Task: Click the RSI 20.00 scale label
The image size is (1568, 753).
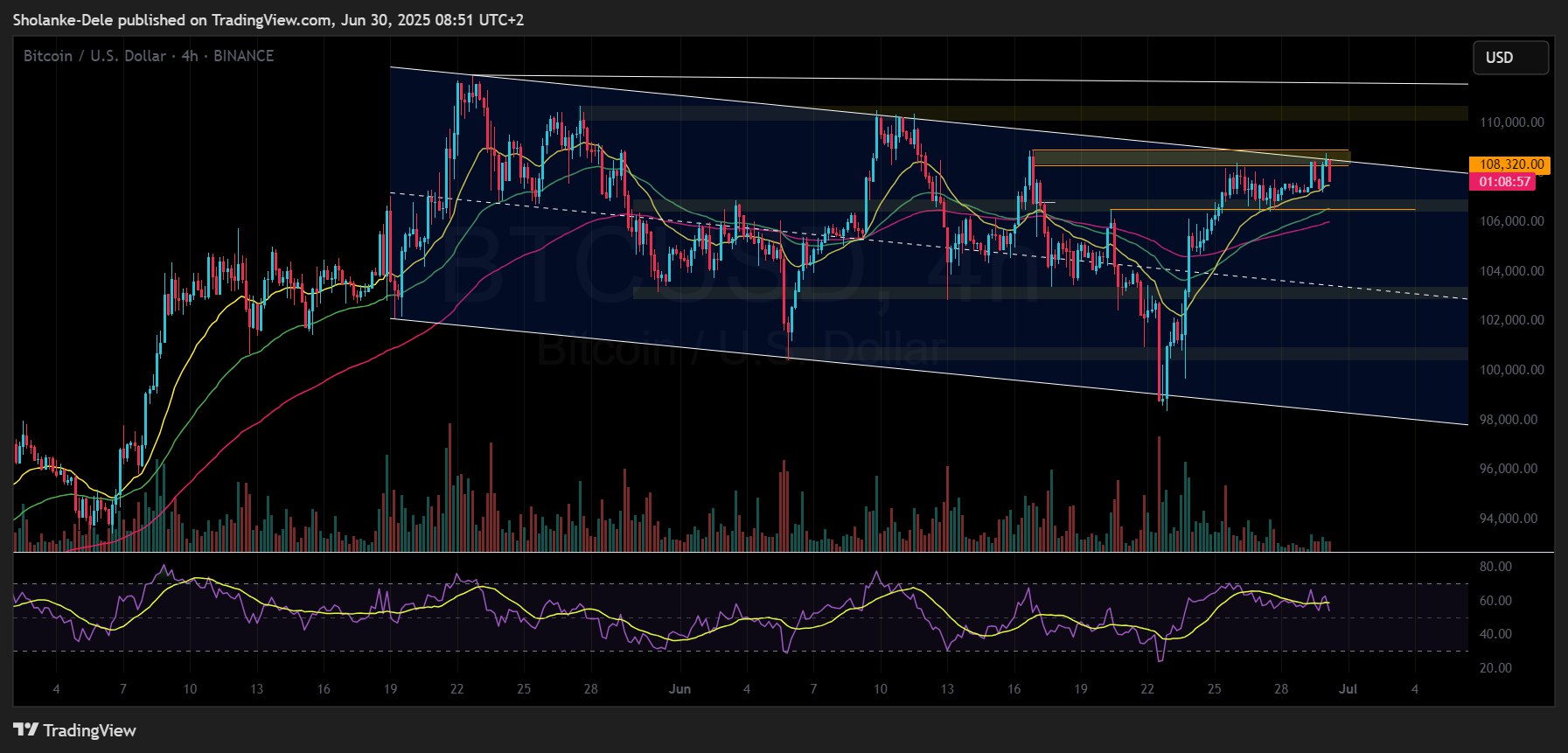Action: tap(1495, 668)
